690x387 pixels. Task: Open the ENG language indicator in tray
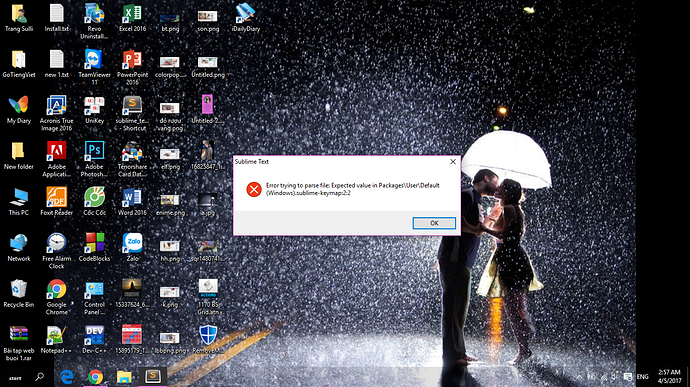(642, 377)
